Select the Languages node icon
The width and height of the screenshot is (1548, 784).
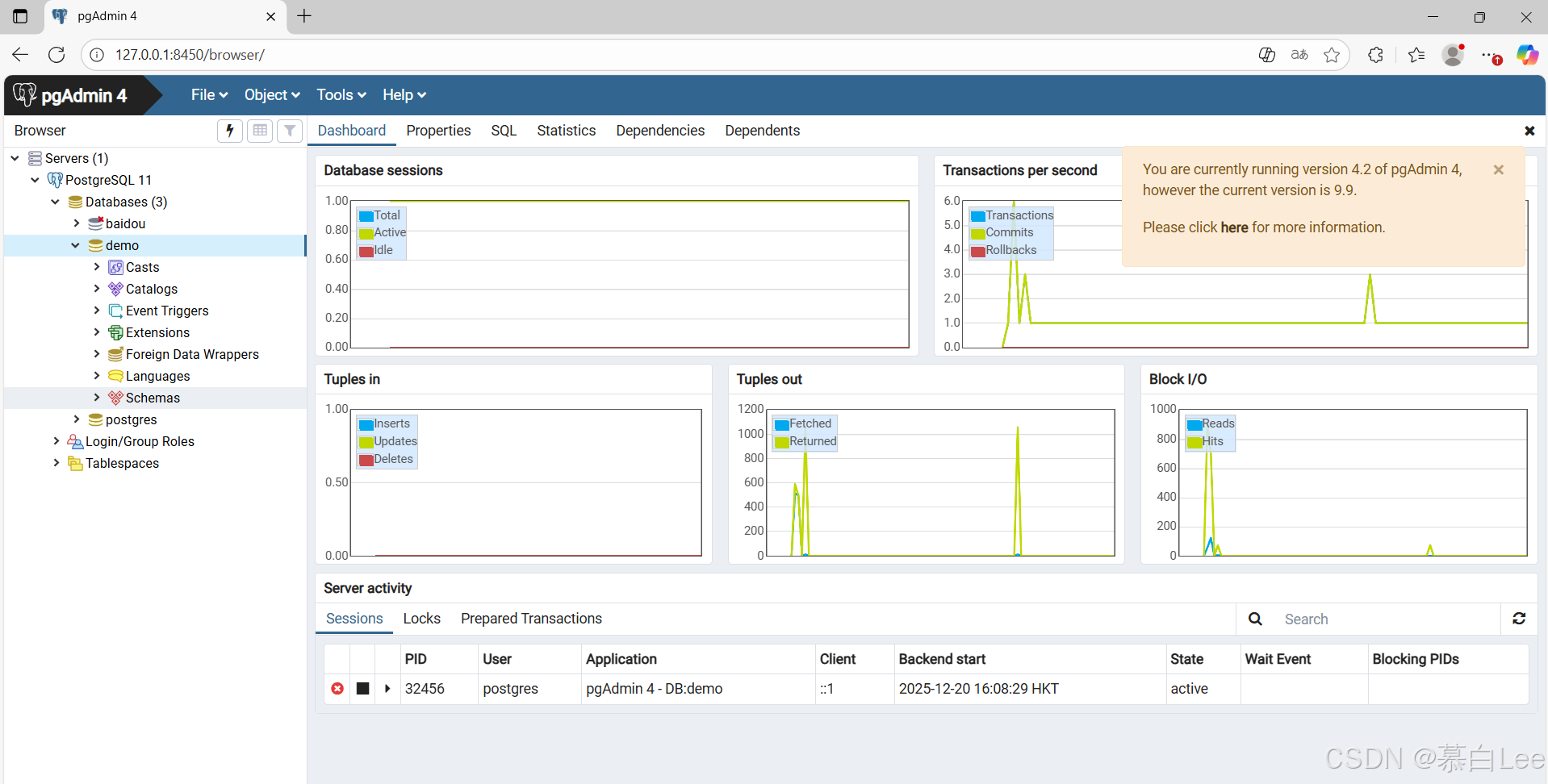click(x=116, y=376)
